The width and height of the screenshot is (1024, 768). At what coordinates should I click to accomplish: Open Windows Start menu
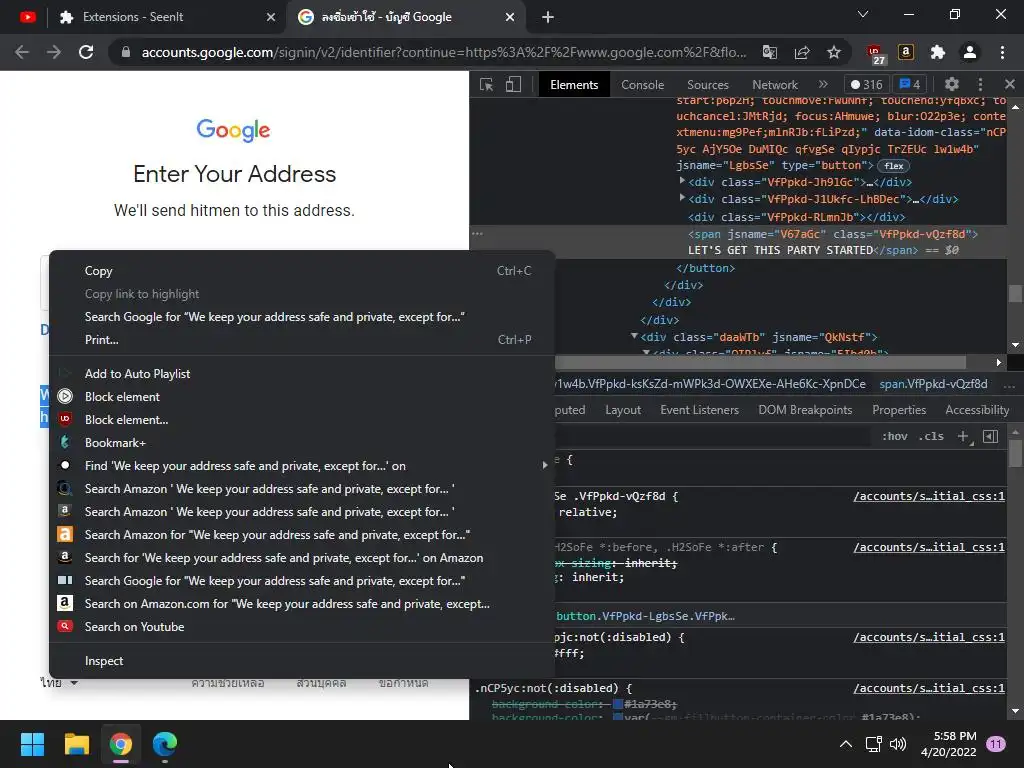pos(32,744)
